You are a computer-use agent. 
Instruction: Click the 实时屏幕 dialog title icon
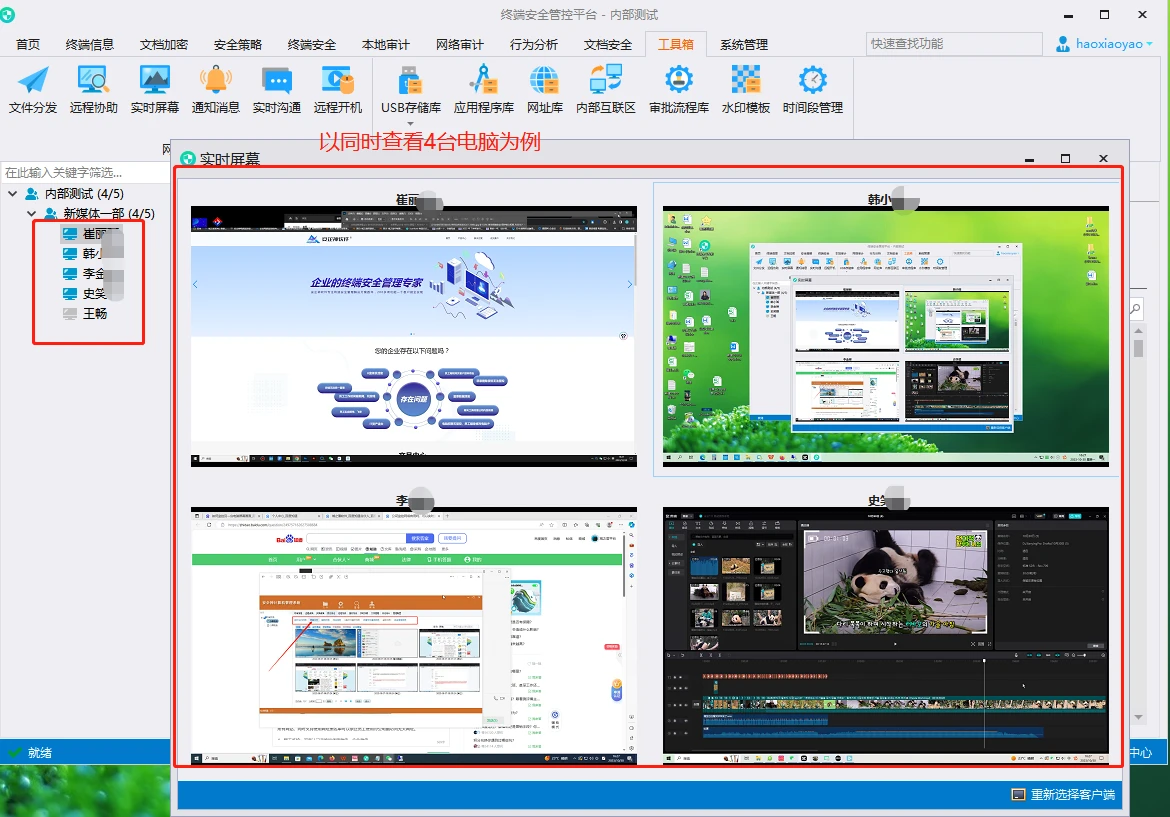pos(188,158)
